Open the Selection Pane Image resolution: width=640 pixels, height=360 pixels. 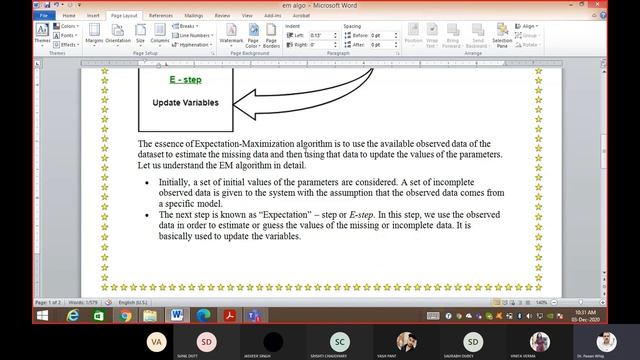[502, 35]
